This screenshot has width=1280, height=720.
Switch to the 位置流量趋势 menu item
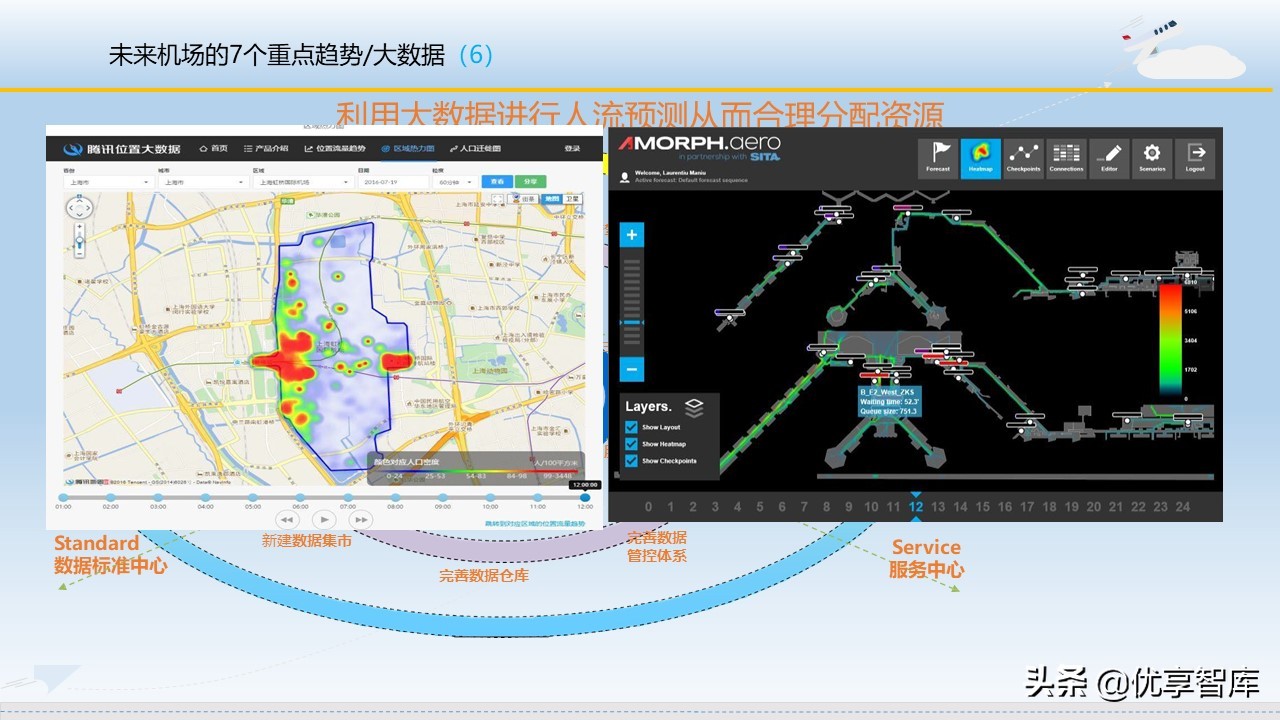(x=335, y=147)
